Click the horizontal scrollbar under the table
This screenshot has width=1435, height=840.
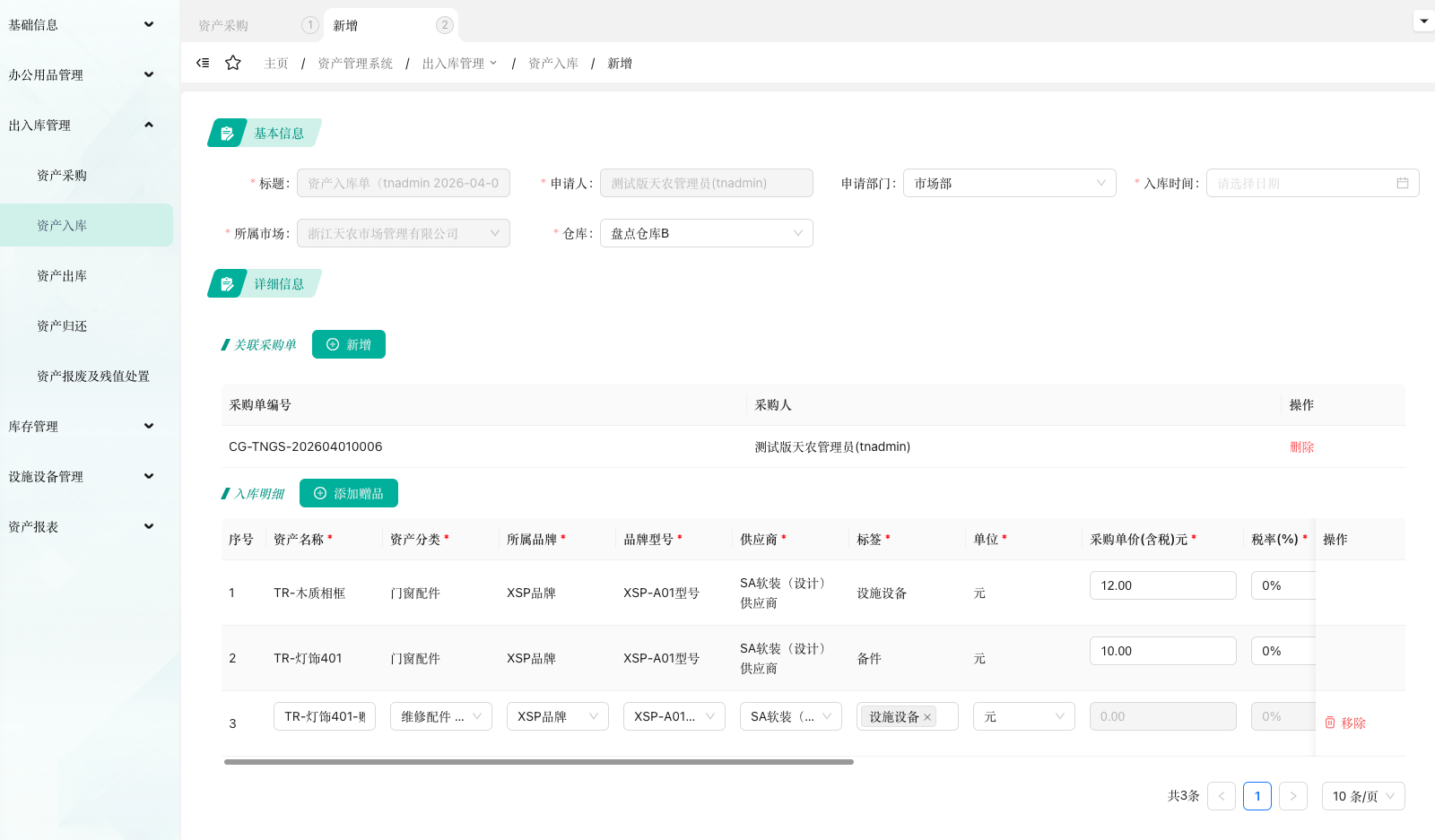pyautogui.click(x=538, y=762)
